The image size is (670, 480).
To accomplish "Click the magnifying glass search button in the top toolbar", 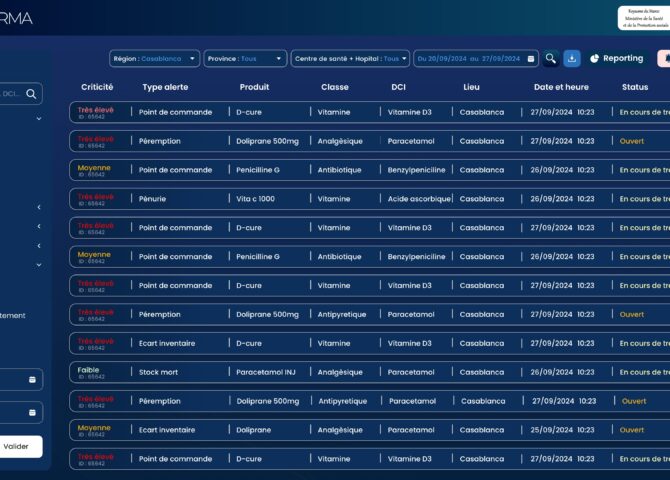I will coord(550,59).
